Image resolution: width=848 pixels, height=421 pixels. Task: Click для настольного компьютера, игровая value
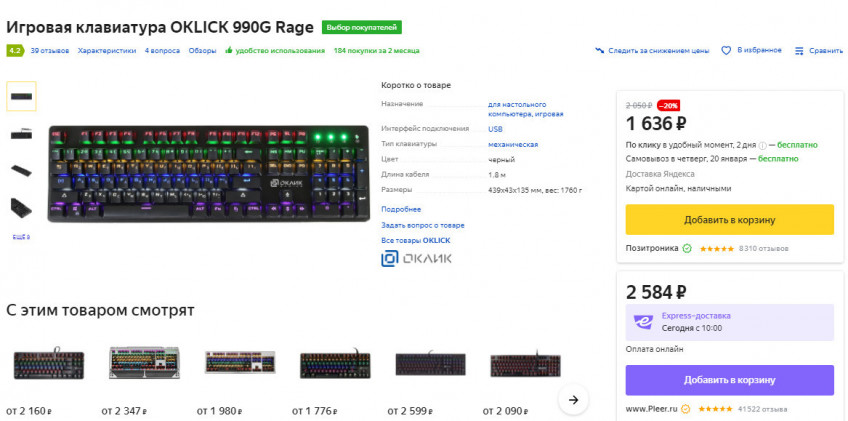point(526,109)
